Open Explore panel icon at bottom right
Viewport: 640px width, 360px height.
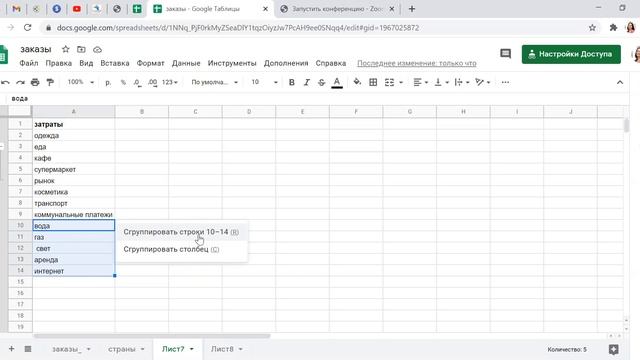(613, 349)
